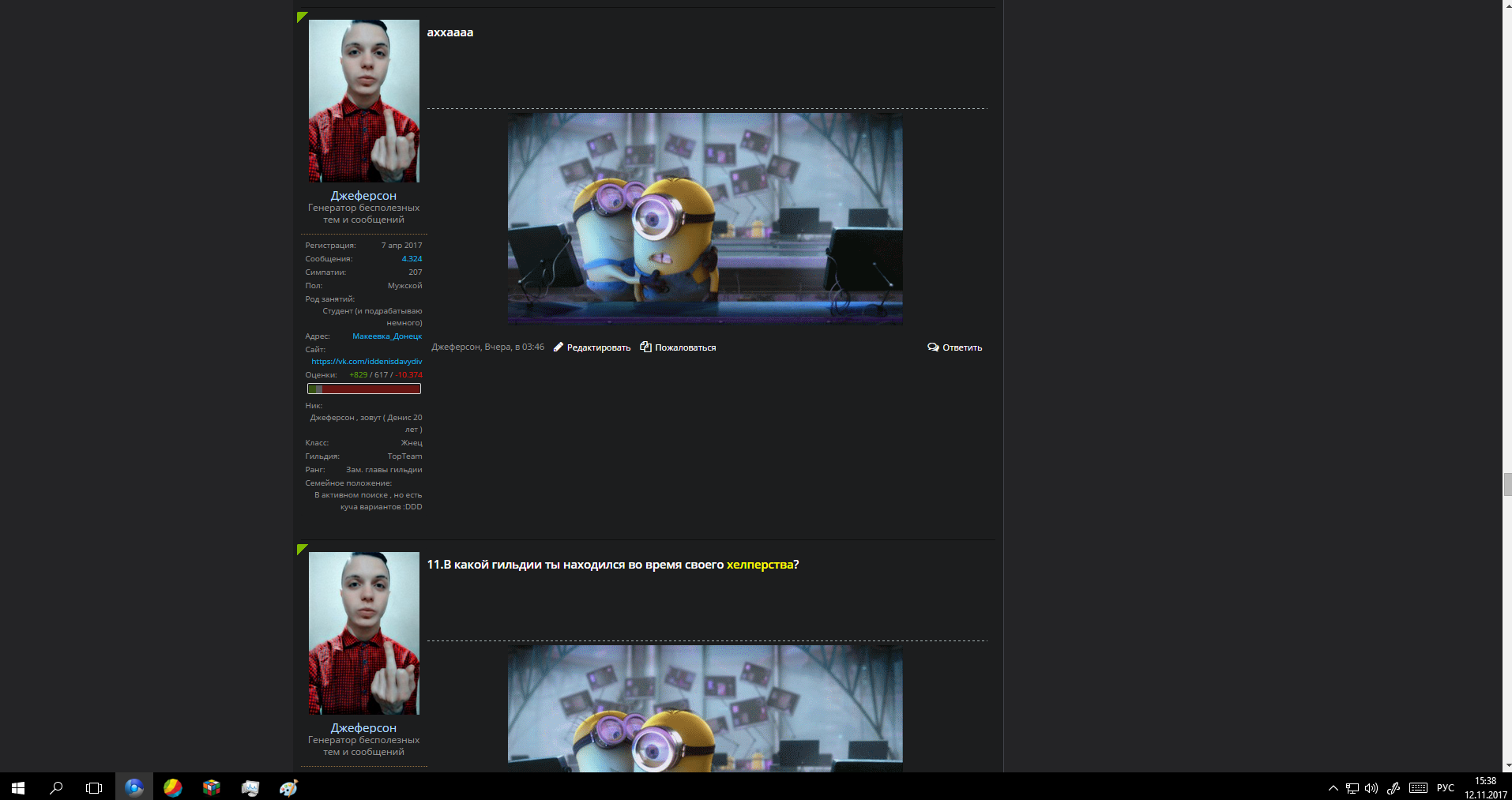Image resolution: width=1512 pixels, height=800 pixels.
Task: Click the reply bubble icon beside Ответить
Action: click(933, 347)
